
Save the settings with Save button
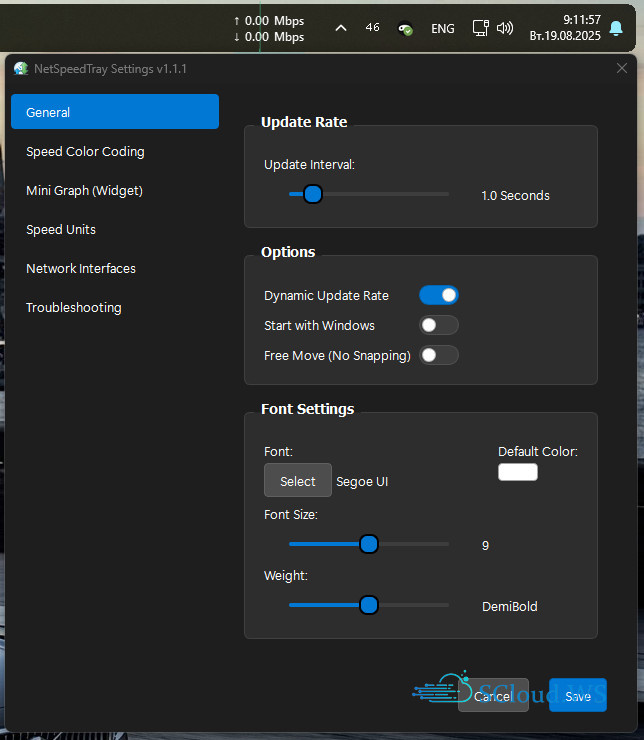click(578, 695)
